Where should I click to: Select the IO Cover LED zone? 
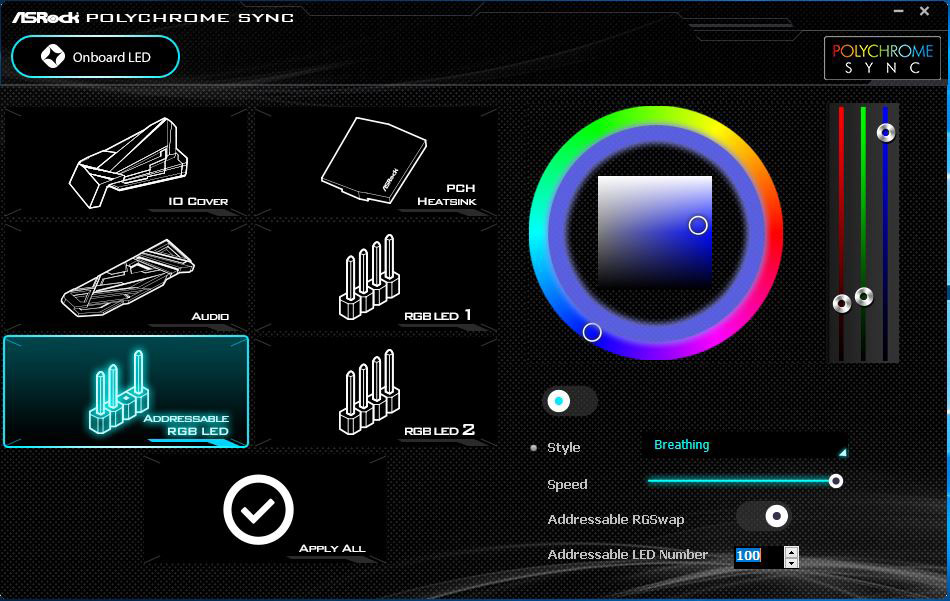[126, 162]
